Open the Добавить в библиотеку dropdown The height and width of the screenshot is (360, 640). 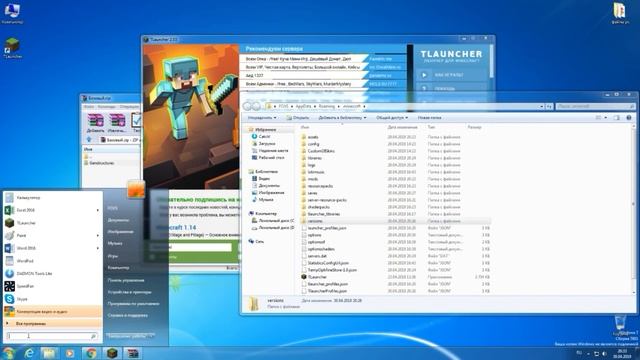coord(342,118)
